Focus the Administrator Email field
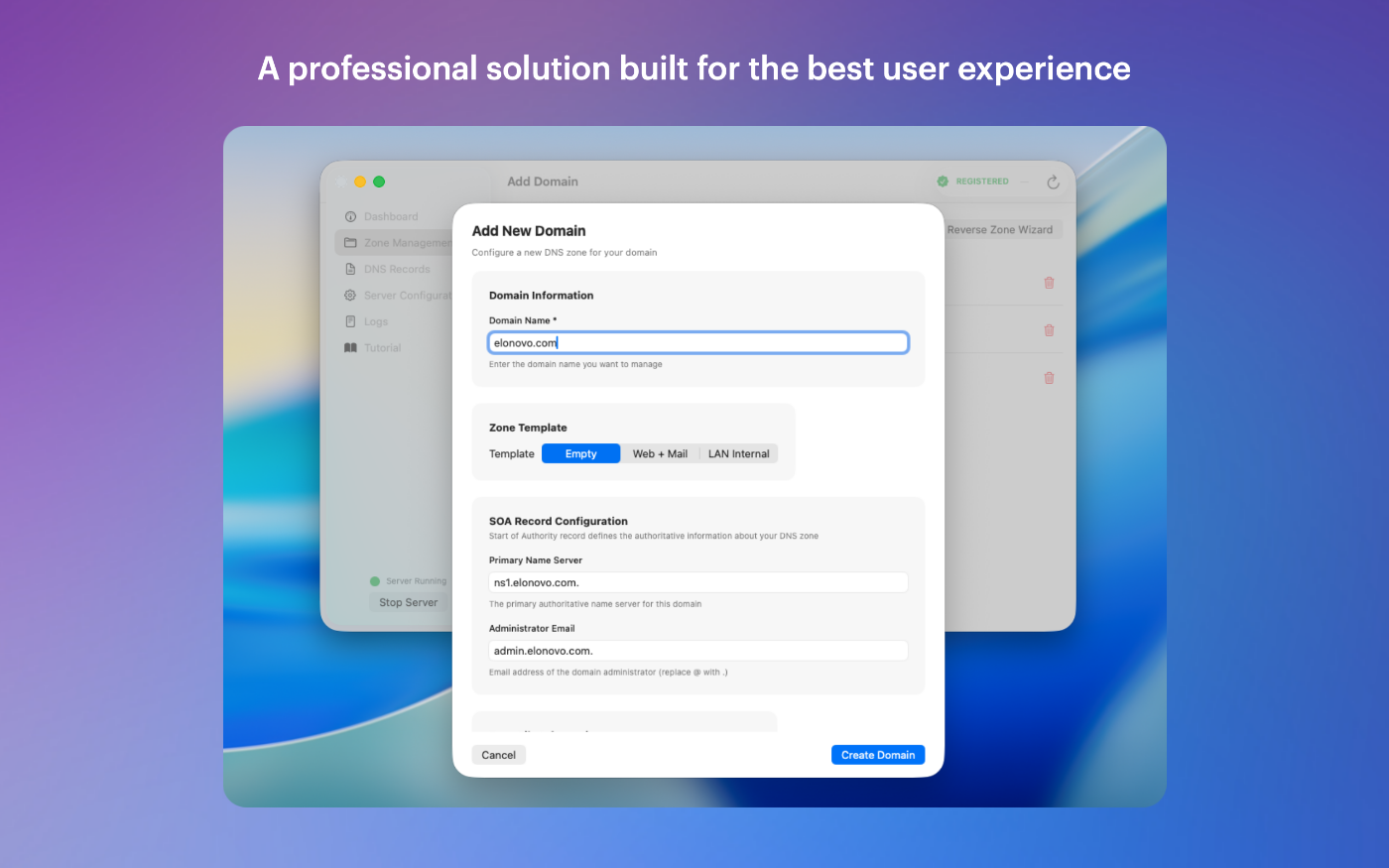The height and width of the screenshot is (868, 1389). (697, 651)
